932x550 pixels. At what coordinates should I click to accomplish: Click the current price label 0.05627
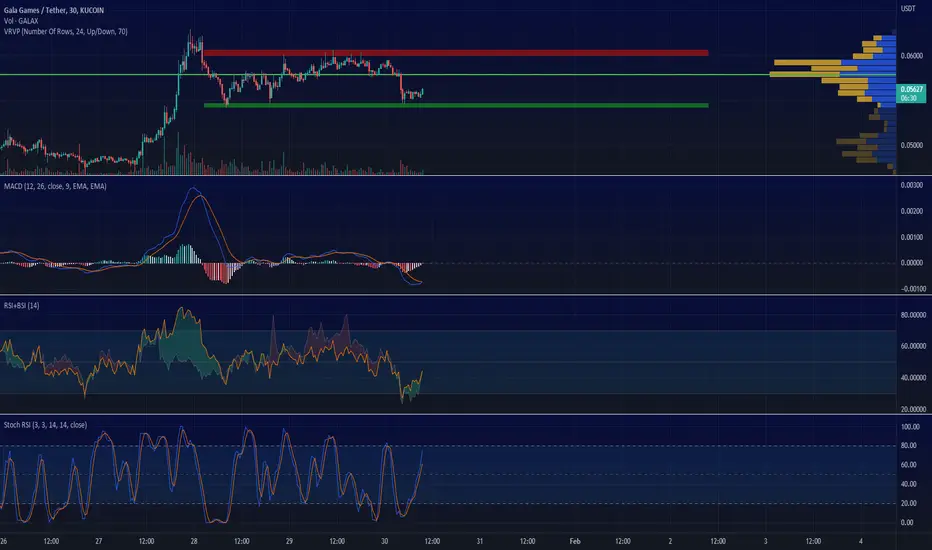tap(911, 89)
